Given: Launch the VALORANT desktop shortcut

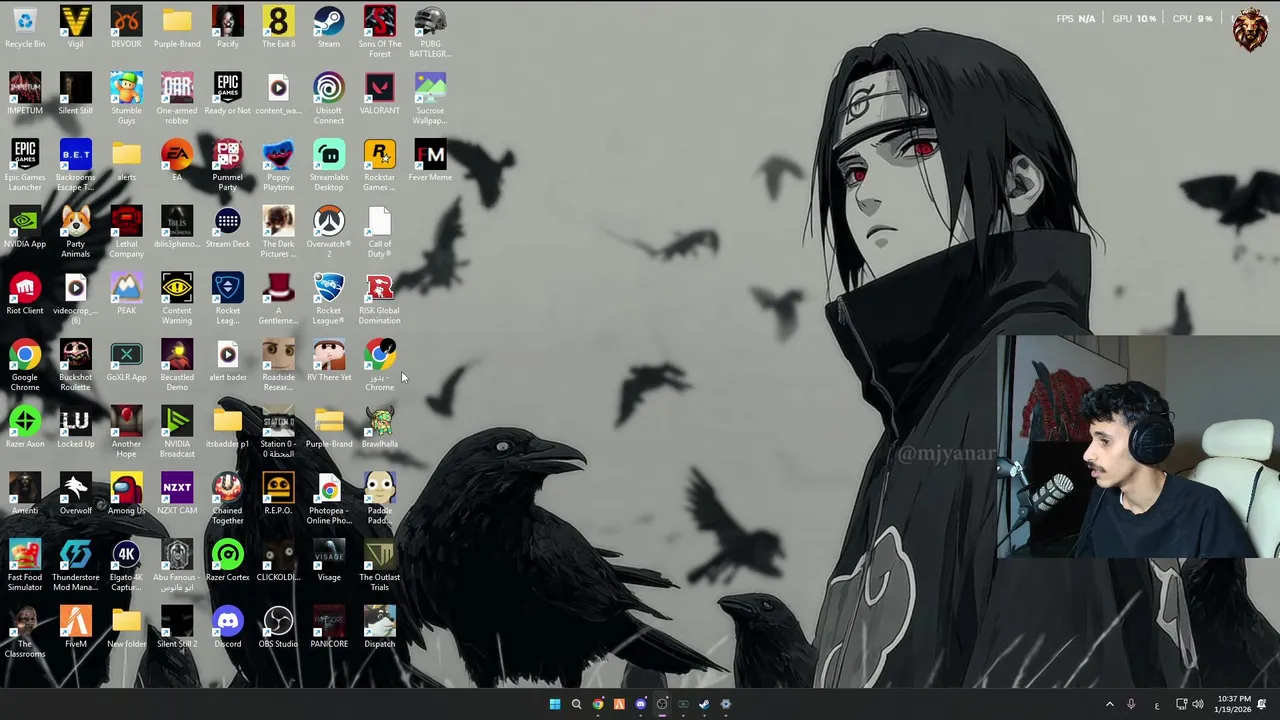Looking at the screenshot, I should pos(379,94).
